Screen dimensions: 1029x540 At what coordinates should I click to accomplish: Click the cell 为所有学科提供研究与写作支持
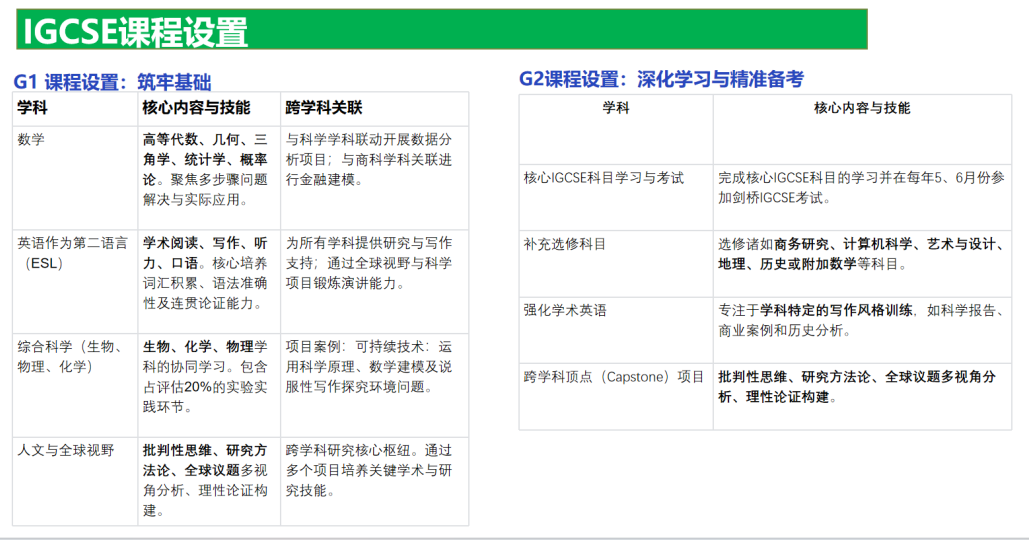pos(374,281)
